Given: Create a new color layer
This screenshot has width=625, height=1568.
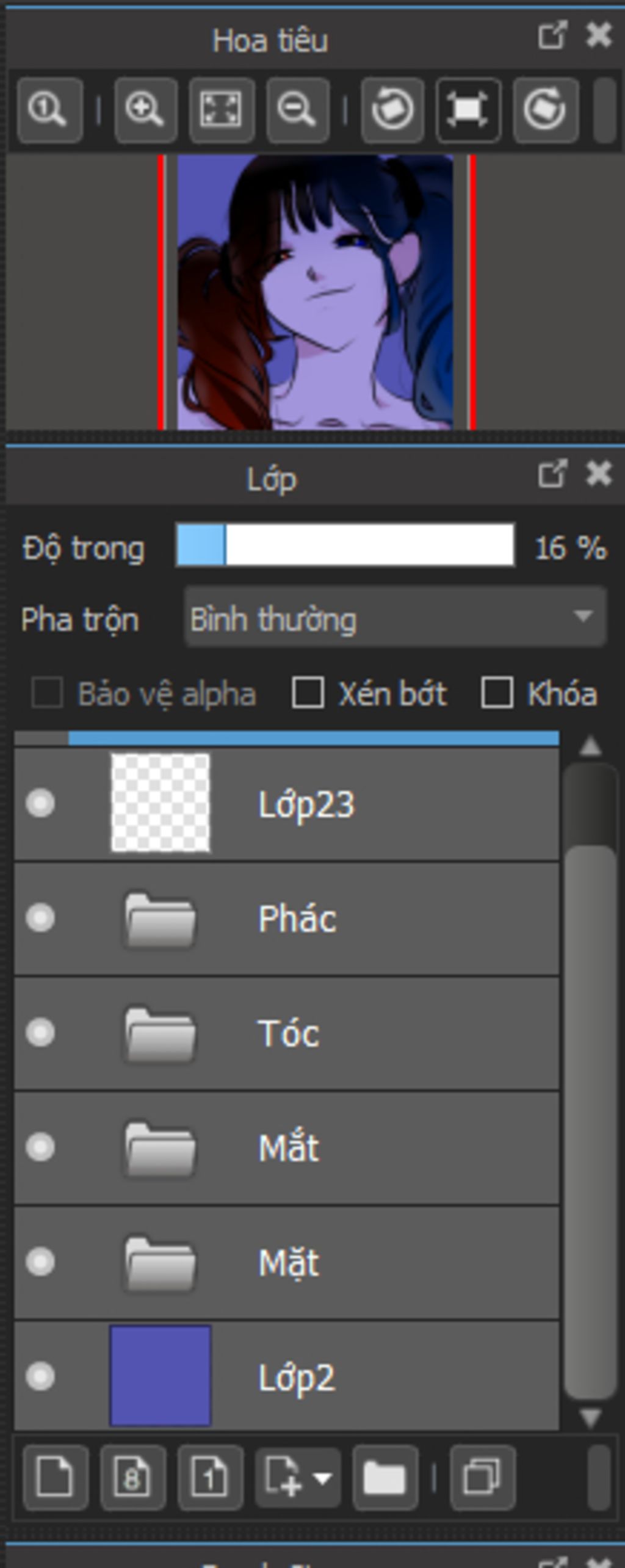Looking at the screenshot, I should (55, 1478).
